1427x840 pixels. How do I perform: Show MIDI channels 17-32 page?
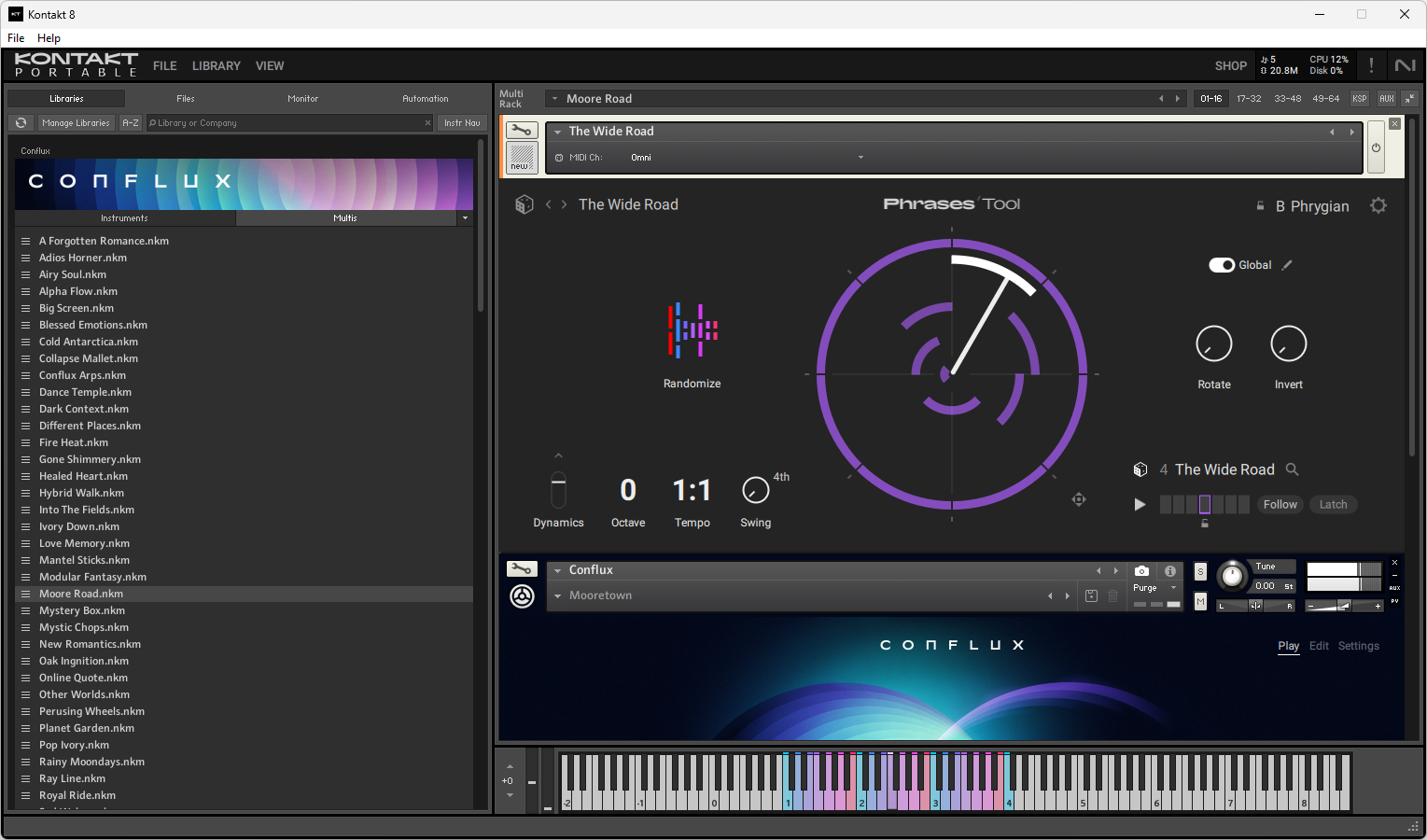click(x=1249, y=99)
